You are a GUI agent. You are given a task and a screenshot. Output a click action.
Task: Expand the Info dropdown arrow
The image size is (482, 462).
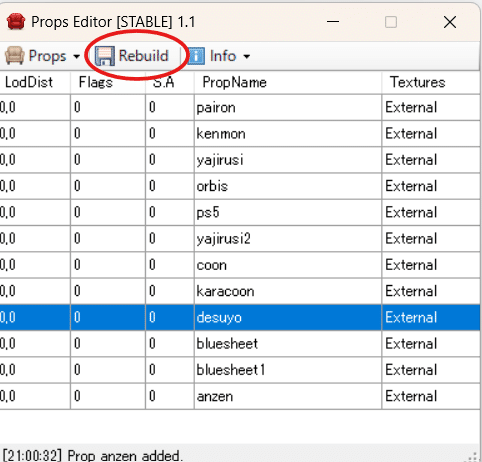point(247,57)
